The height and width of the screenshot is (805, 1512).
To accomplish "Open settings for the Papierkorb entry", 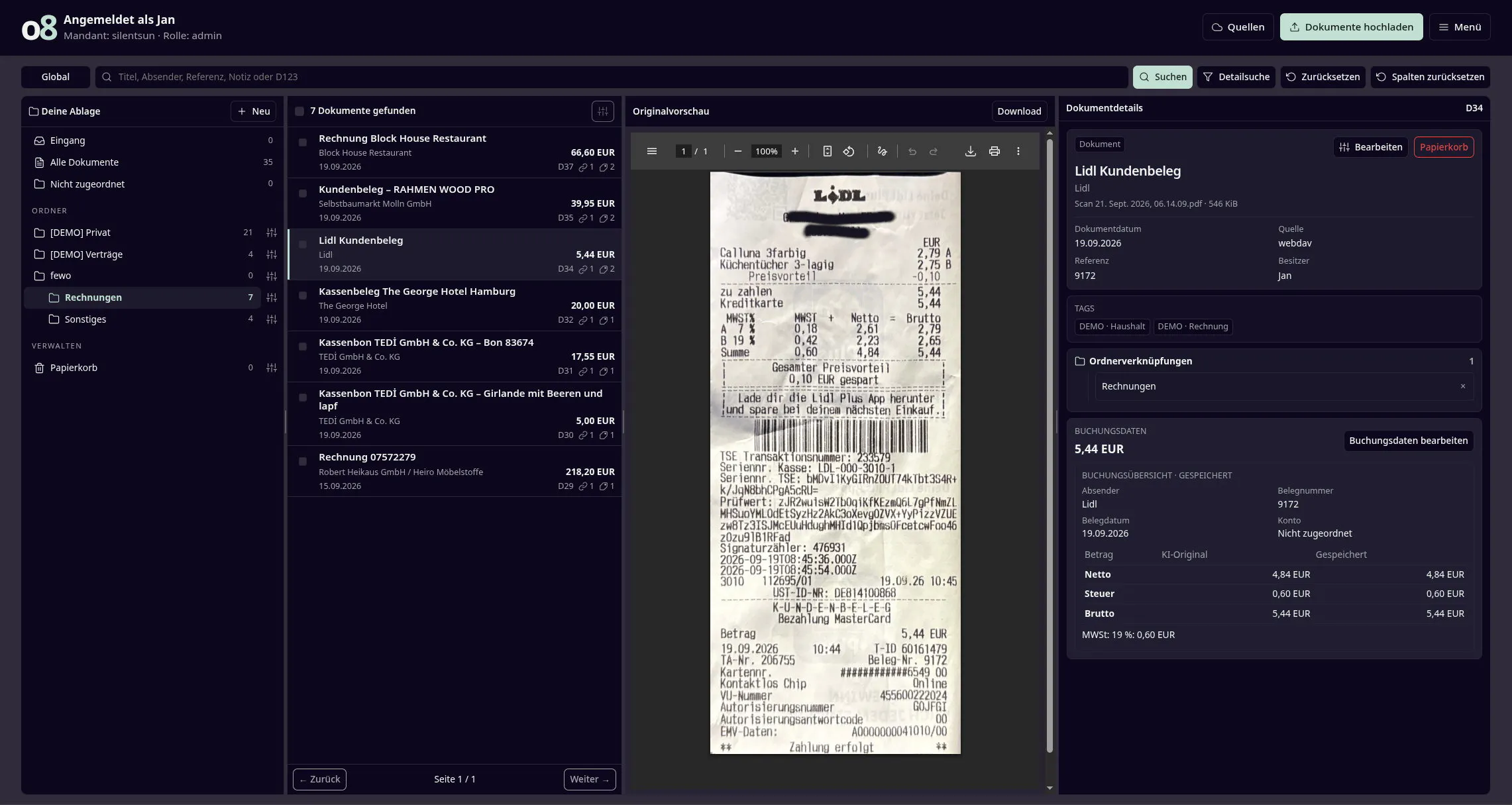I will point(272,368).
